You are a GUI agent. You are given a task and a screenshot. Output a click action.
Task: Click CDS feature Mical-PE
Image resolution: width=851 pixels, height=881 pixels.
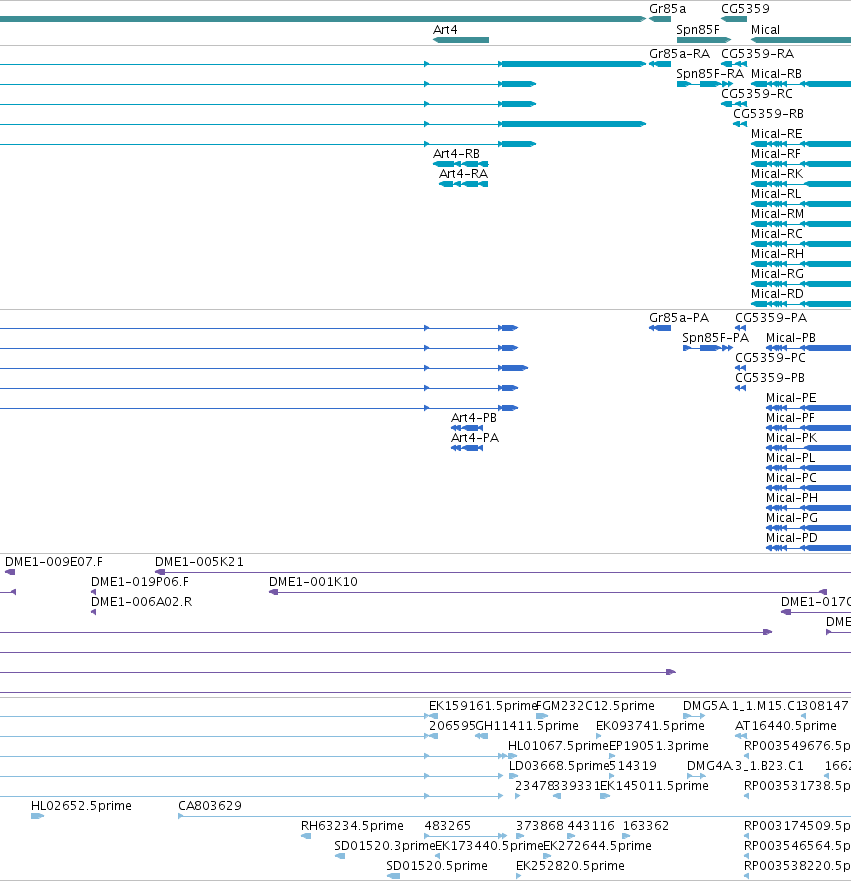[808, 408]
